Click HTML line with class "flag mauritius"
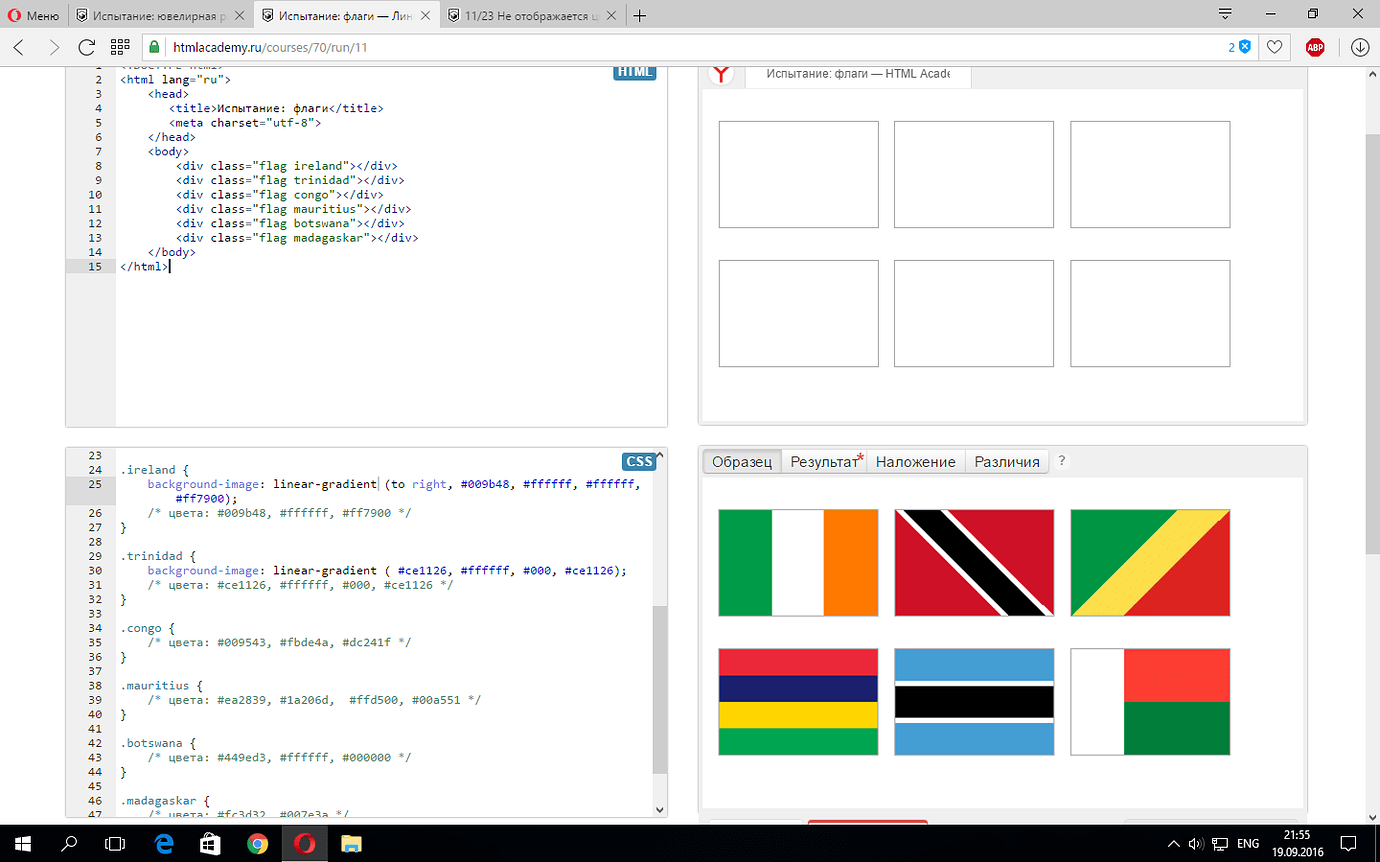This screenshot has height=862, width=1380. click(x=293, y=209)
